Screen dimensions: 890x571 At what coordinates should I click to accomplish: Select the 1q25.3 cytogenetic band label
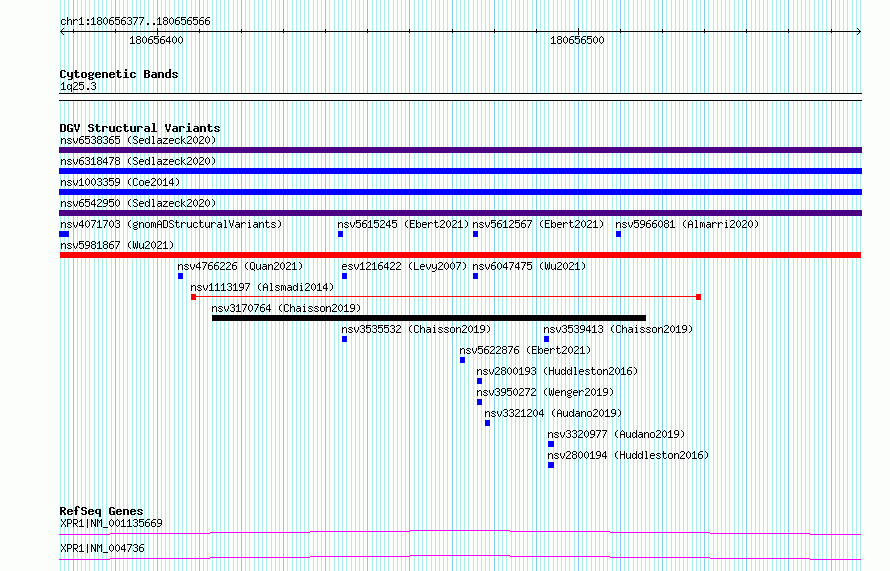(78, 86)
